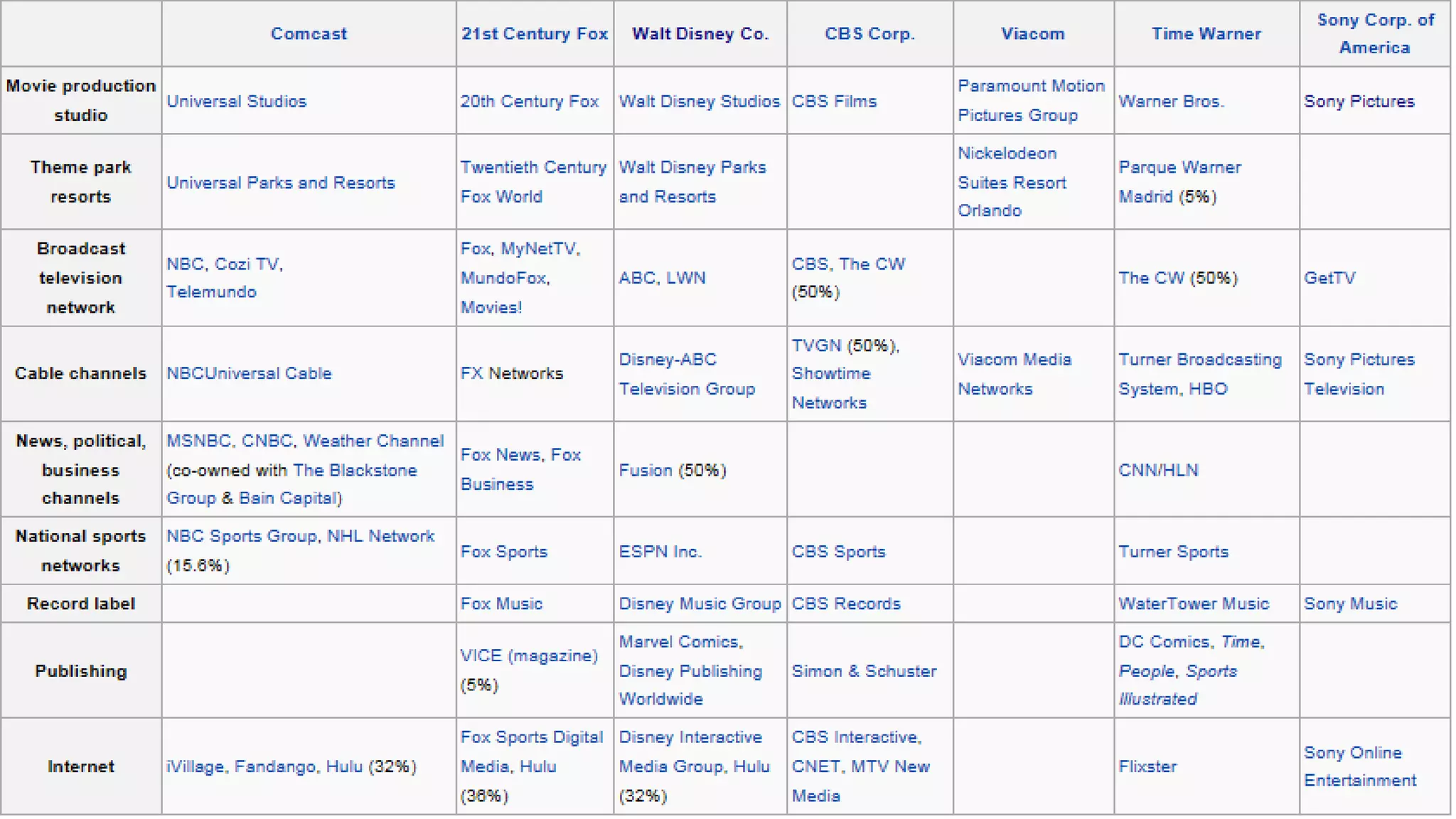
Task: Click the Telemundo link
Action: (x=211, y=291)
